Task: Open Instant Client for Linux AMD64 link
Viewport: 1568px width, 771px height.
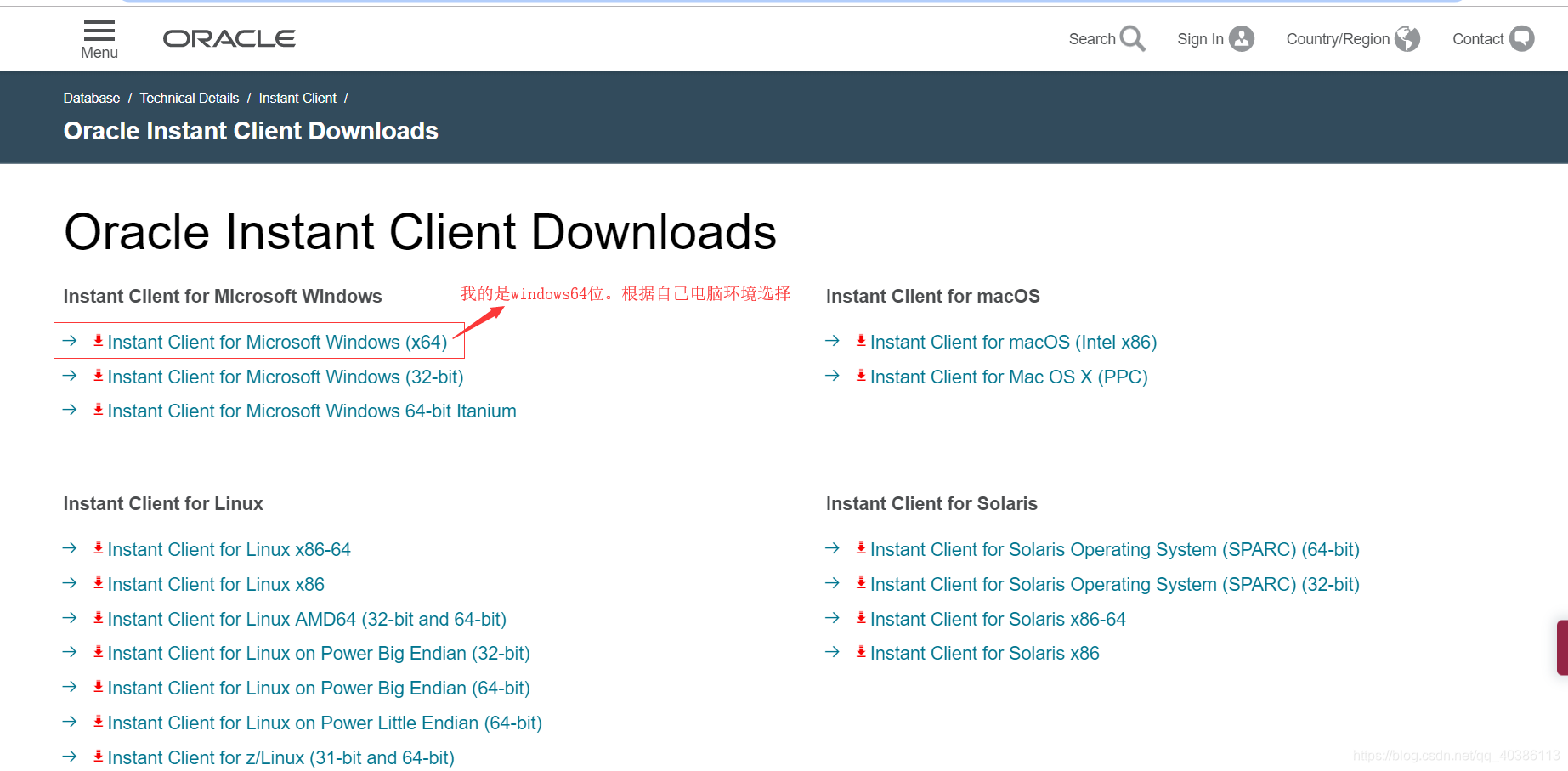Action: pyautogui.click(x=307, y=619)
